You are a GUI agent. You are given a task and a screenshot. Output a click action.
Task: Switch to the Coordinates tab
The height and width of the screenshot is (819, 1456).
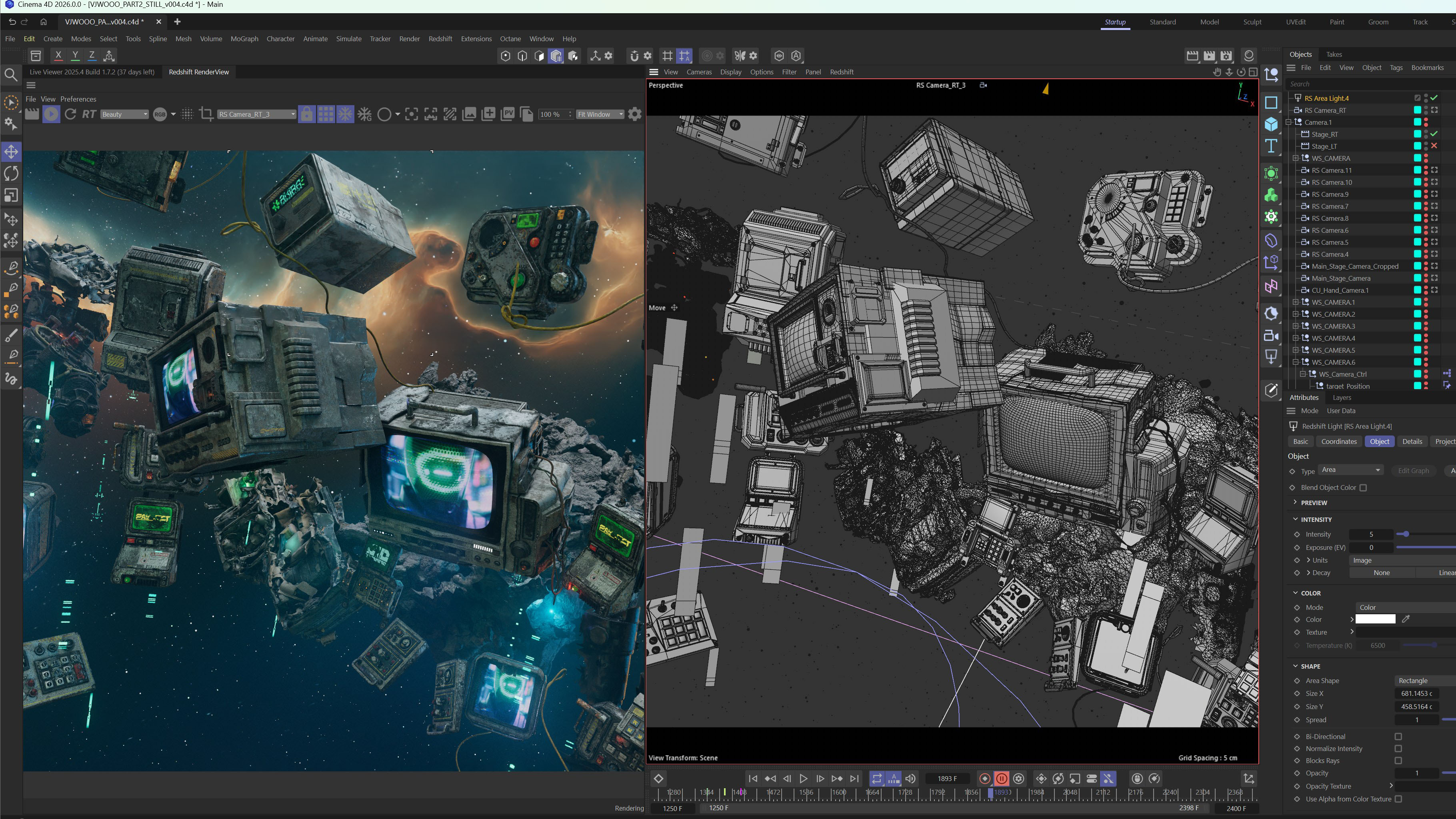point(1339,441)
